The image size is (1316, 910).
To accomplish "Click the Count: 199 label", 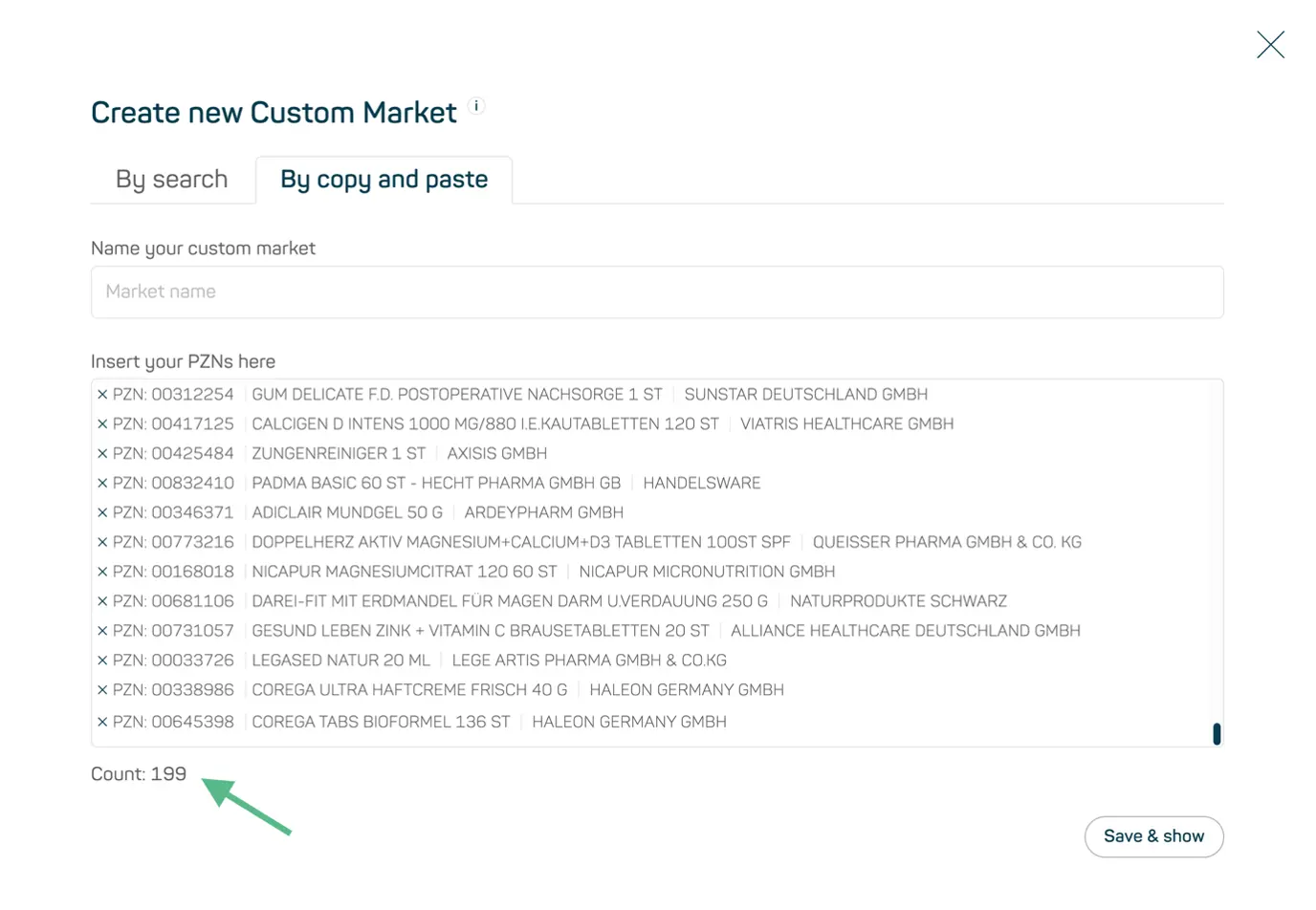I will click(139, 774).
